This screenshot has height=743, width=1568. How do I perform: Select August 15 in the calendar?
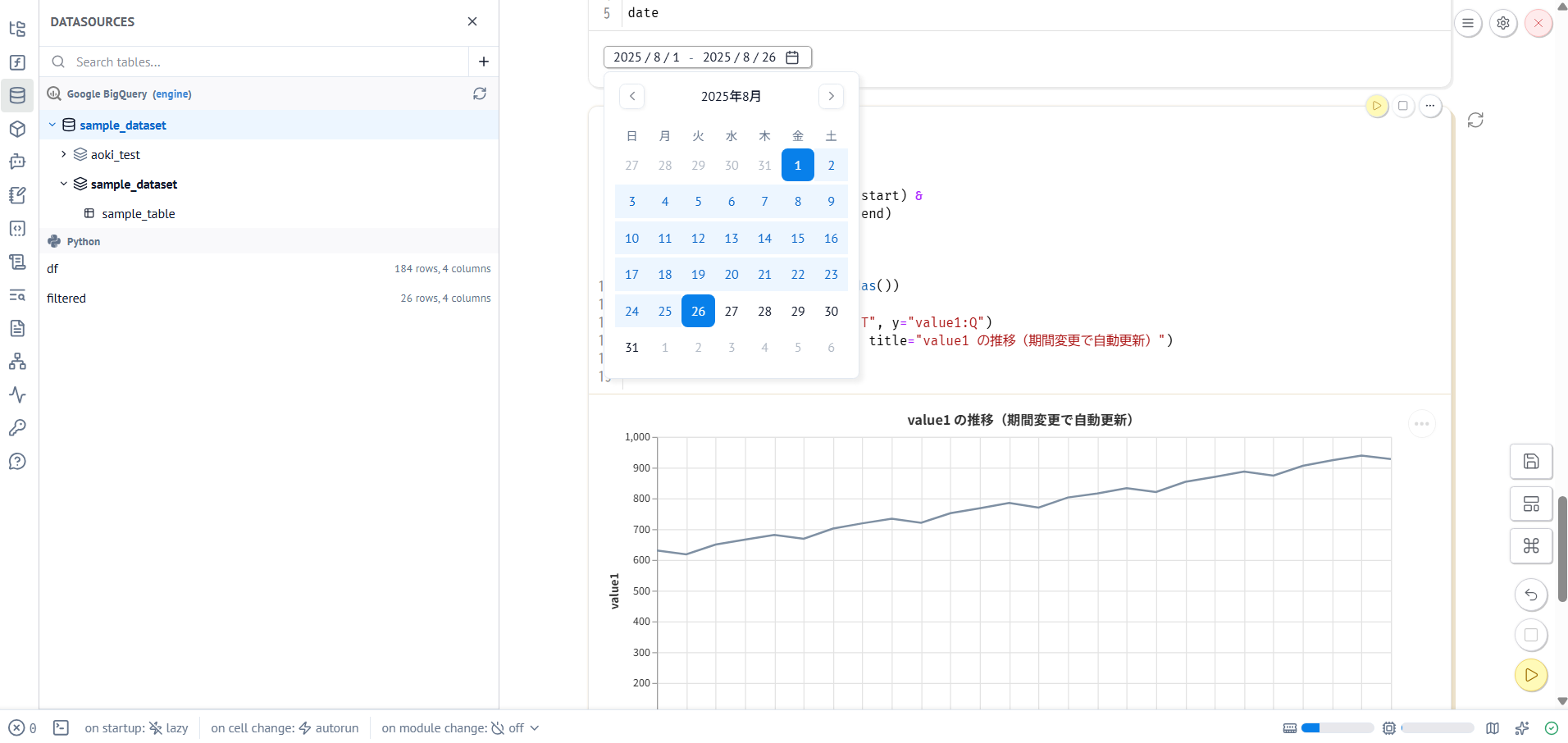point(797,239)
